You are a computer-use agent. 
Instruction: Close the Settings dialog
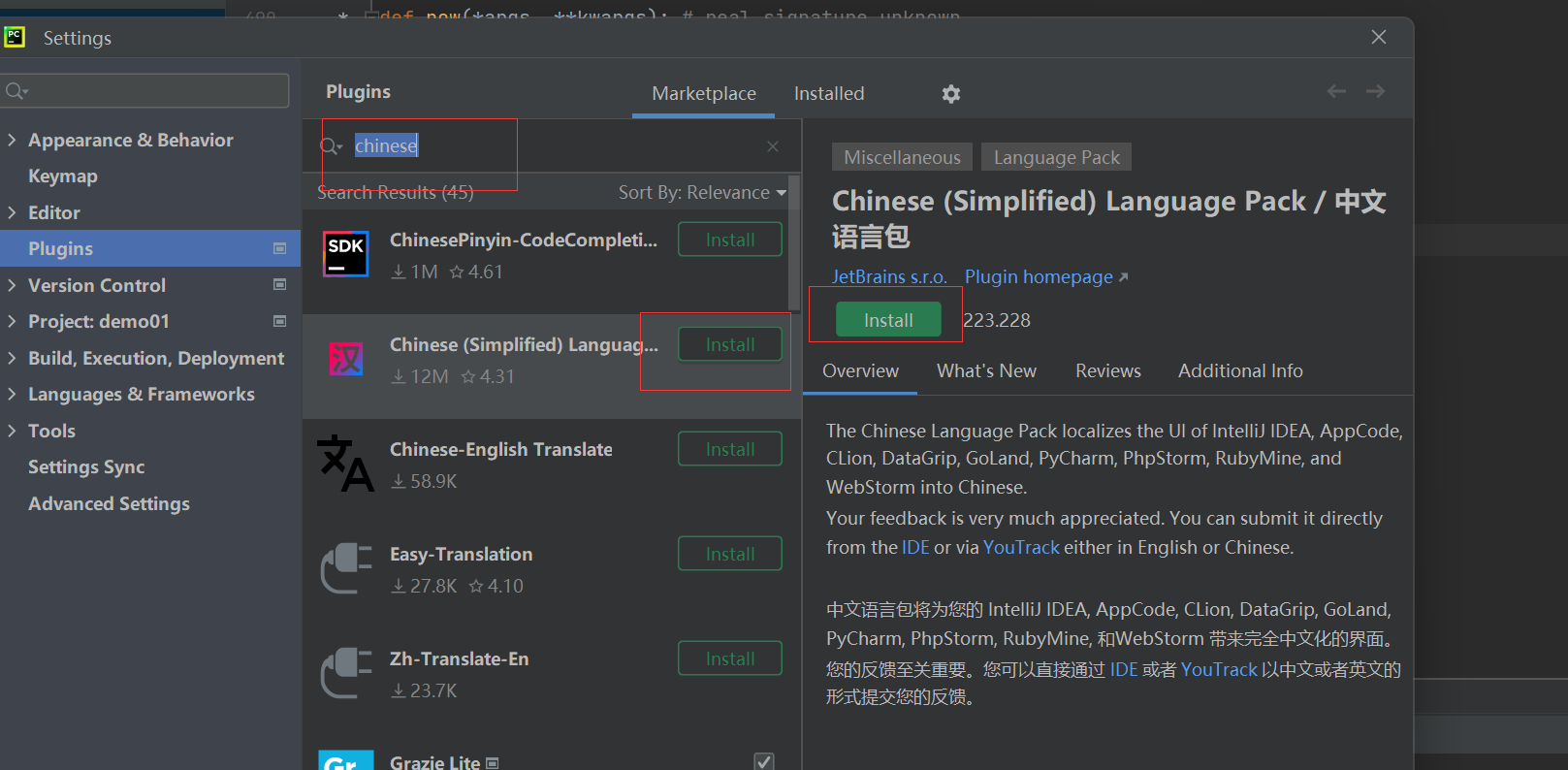click(x=1379, y=37)
